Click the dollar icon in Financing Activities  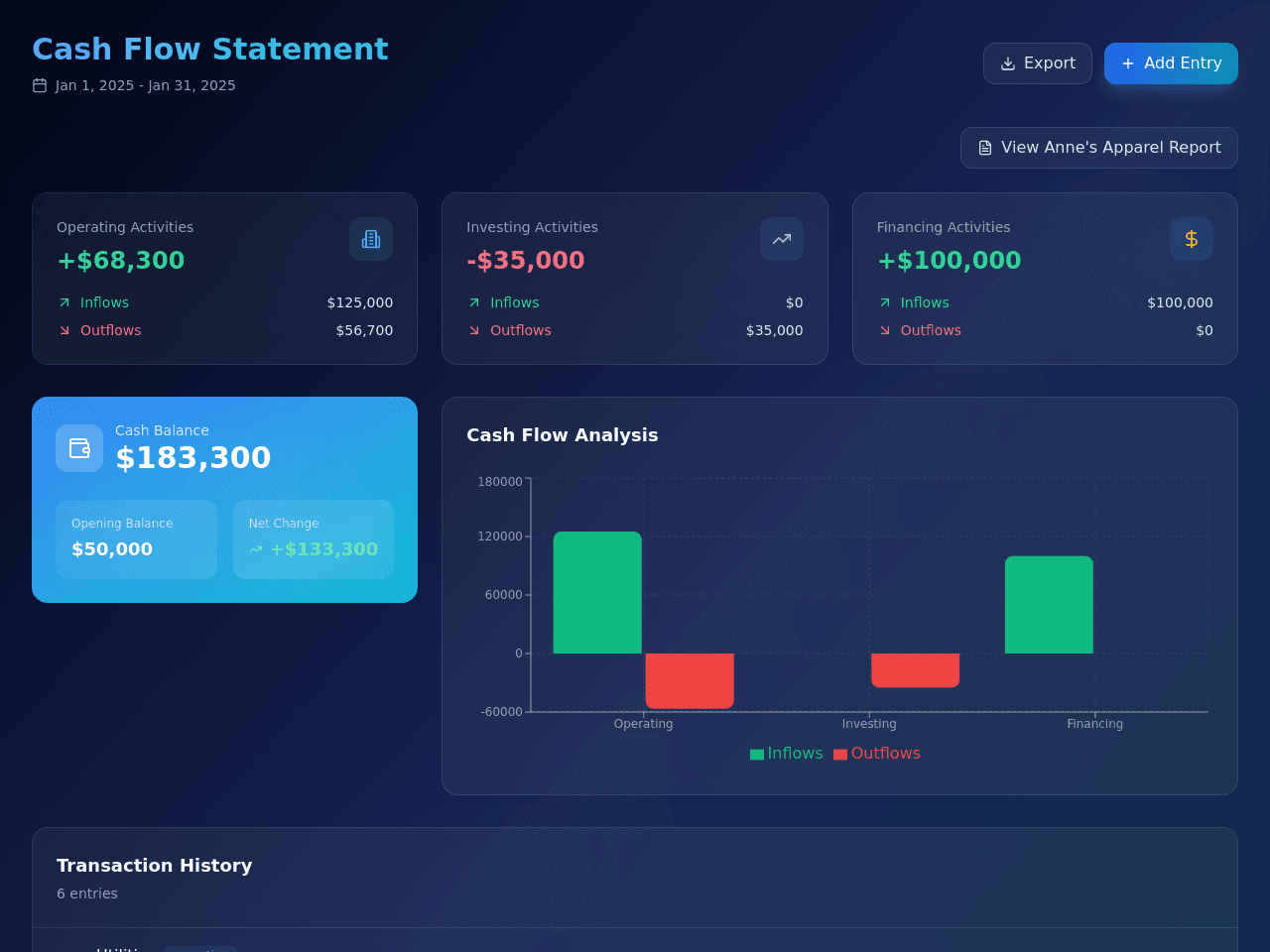pyautogui.click(x=1192, y=239)
